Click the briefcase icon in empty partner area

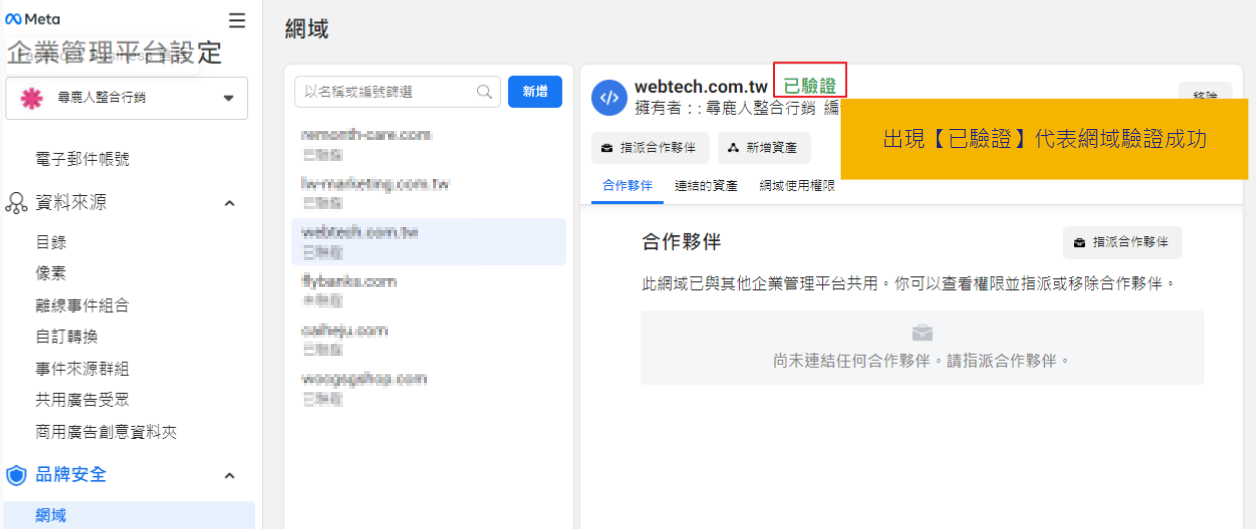922,333
